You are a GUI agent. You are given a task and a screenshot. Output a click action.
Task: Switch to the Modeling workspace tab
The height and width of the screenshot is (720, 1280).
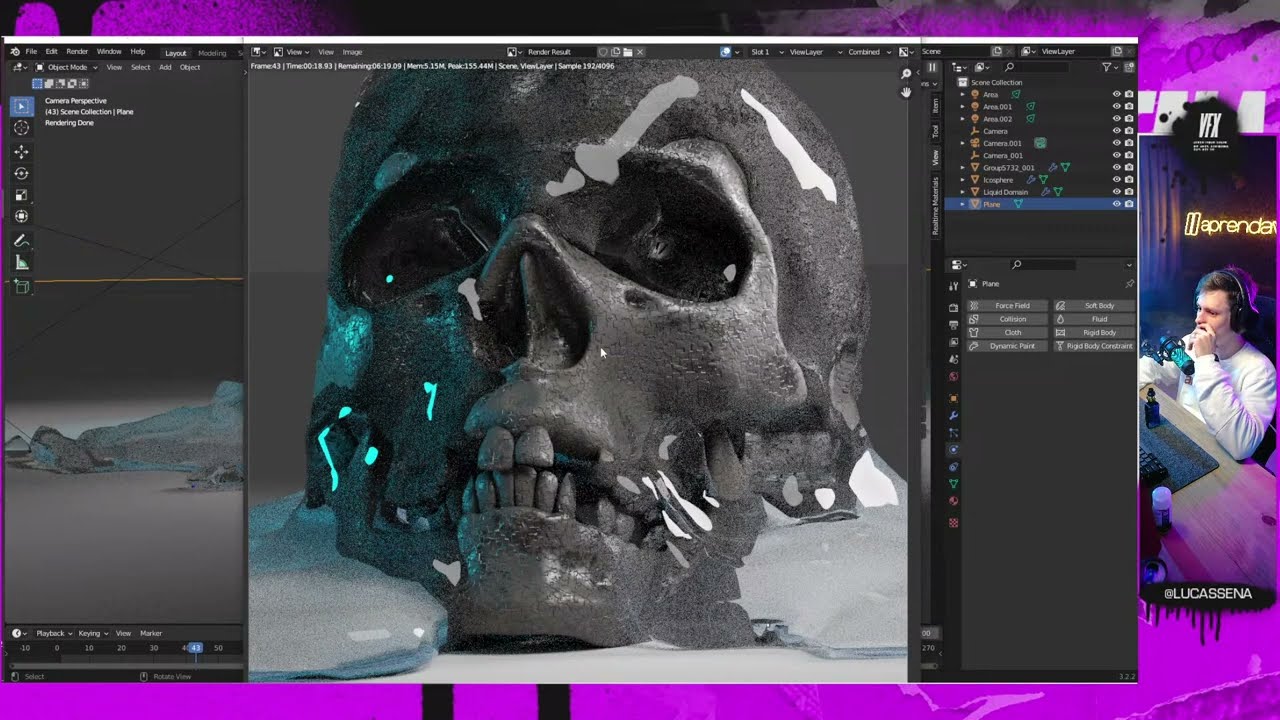[x=212, y=53]
